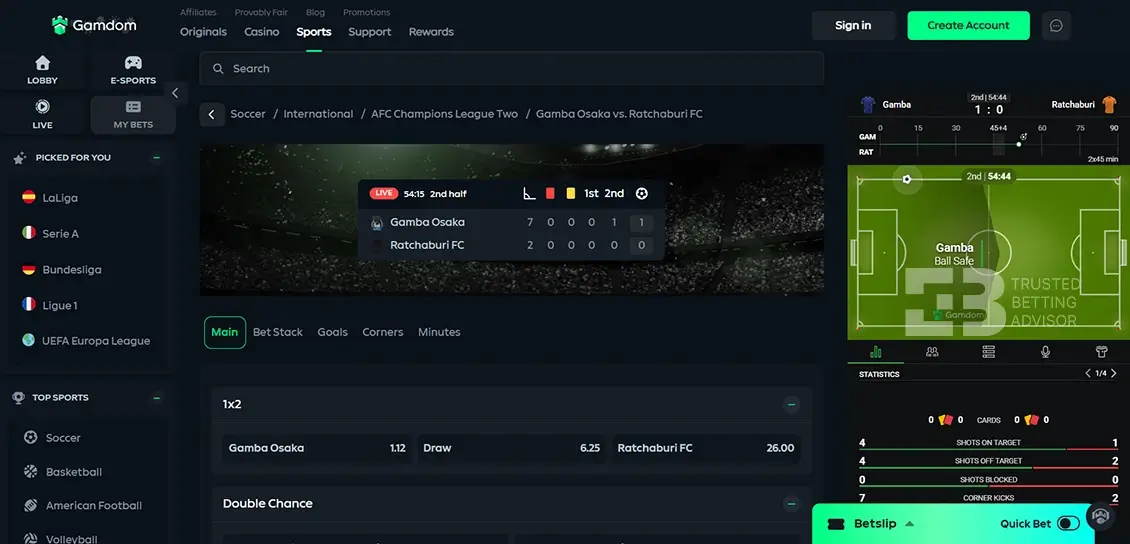Screen dimensions: 1130x544
Task: Click the soccer ball goals icon in scoreboard
Action: (x=641, y=193)
